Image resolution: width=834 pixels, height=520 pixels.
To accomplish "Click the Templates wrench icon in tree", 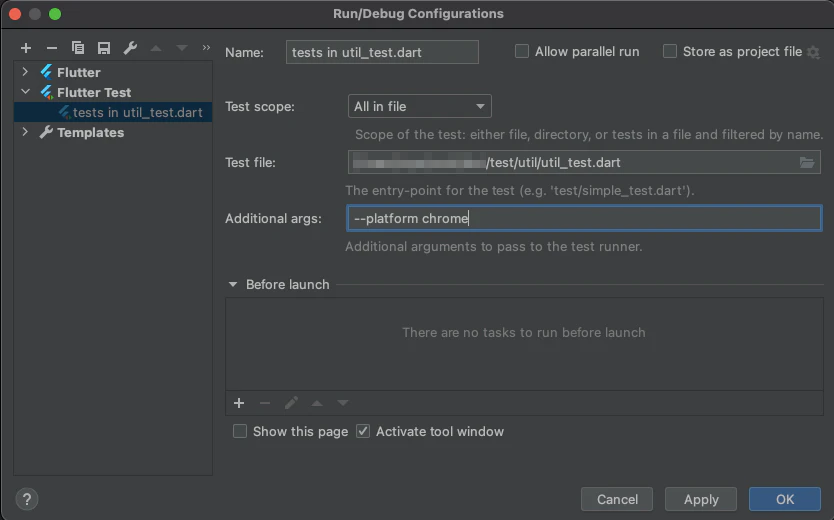I will point(46,132).
